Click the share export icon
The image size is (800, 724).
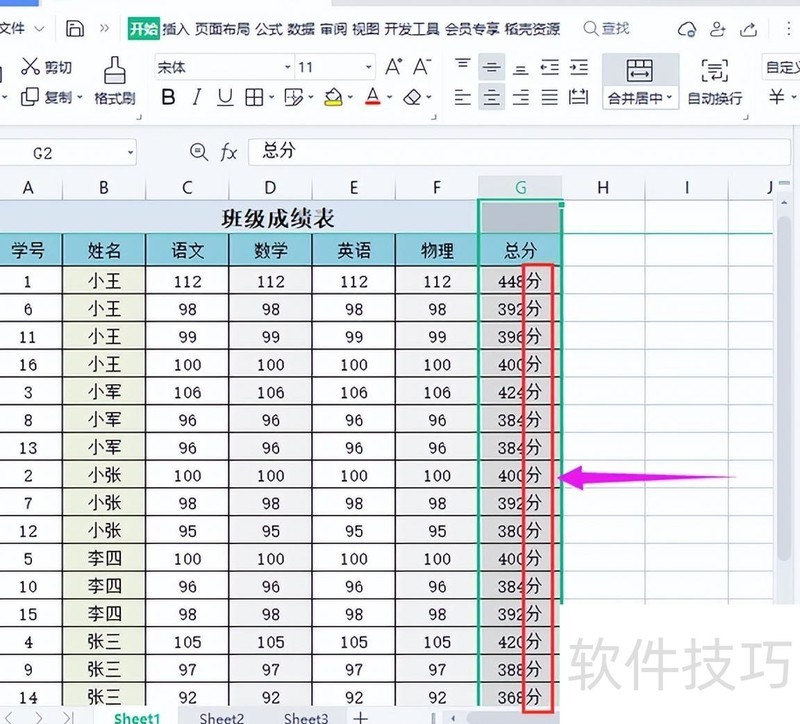pyautogui.click(x=748, y=30)
